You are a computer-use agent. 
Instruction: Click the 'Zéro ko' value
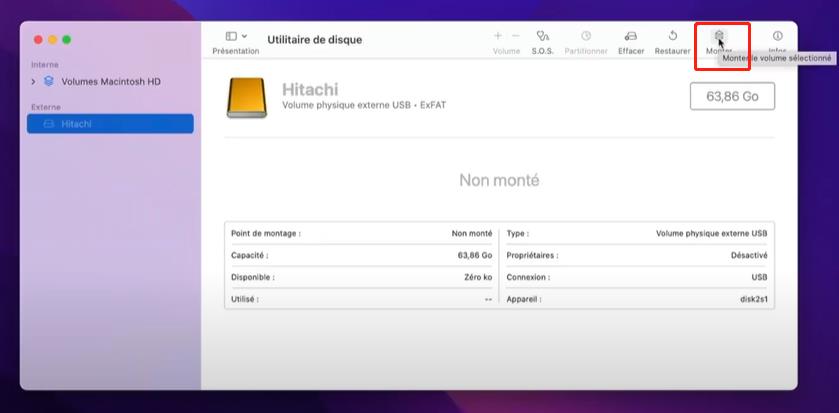coord(478,278)
